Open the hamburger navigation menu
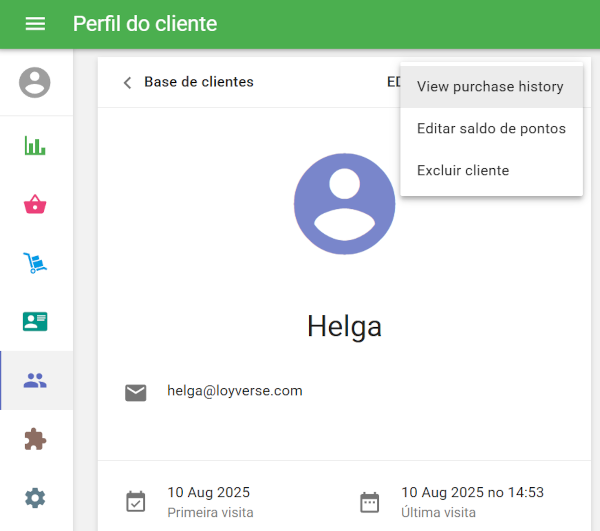This screenshot has width=600, height=531. click(35, 24)
